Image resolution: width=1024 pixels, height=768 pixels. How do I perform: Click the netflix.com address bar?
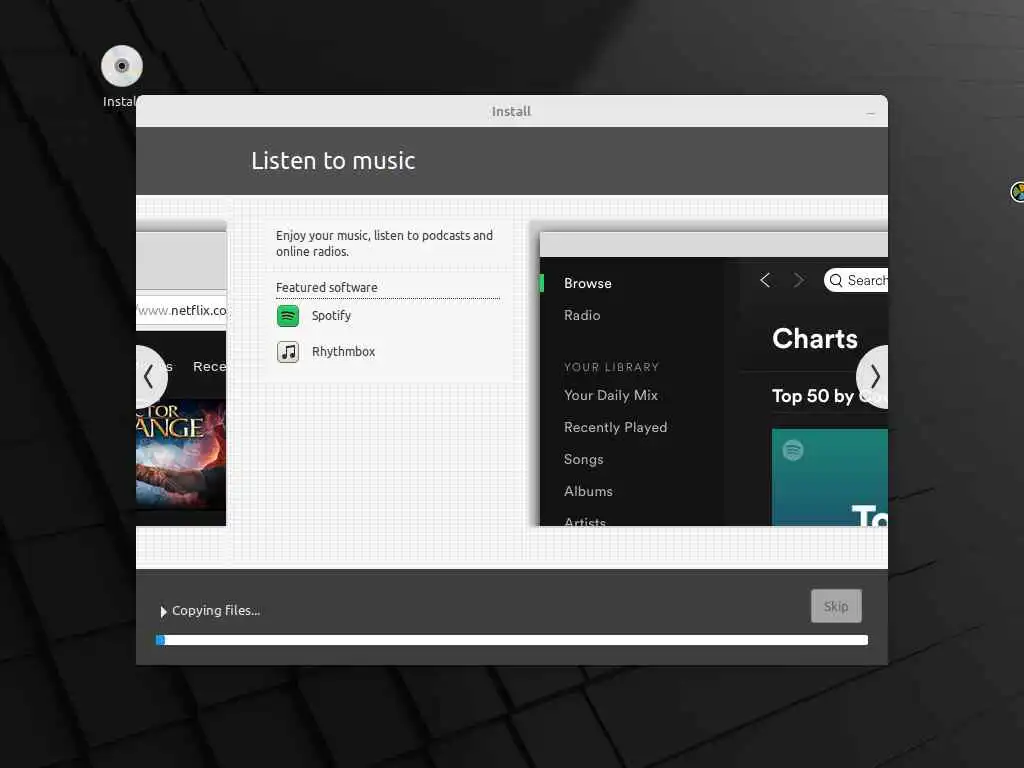coord(182,310)
